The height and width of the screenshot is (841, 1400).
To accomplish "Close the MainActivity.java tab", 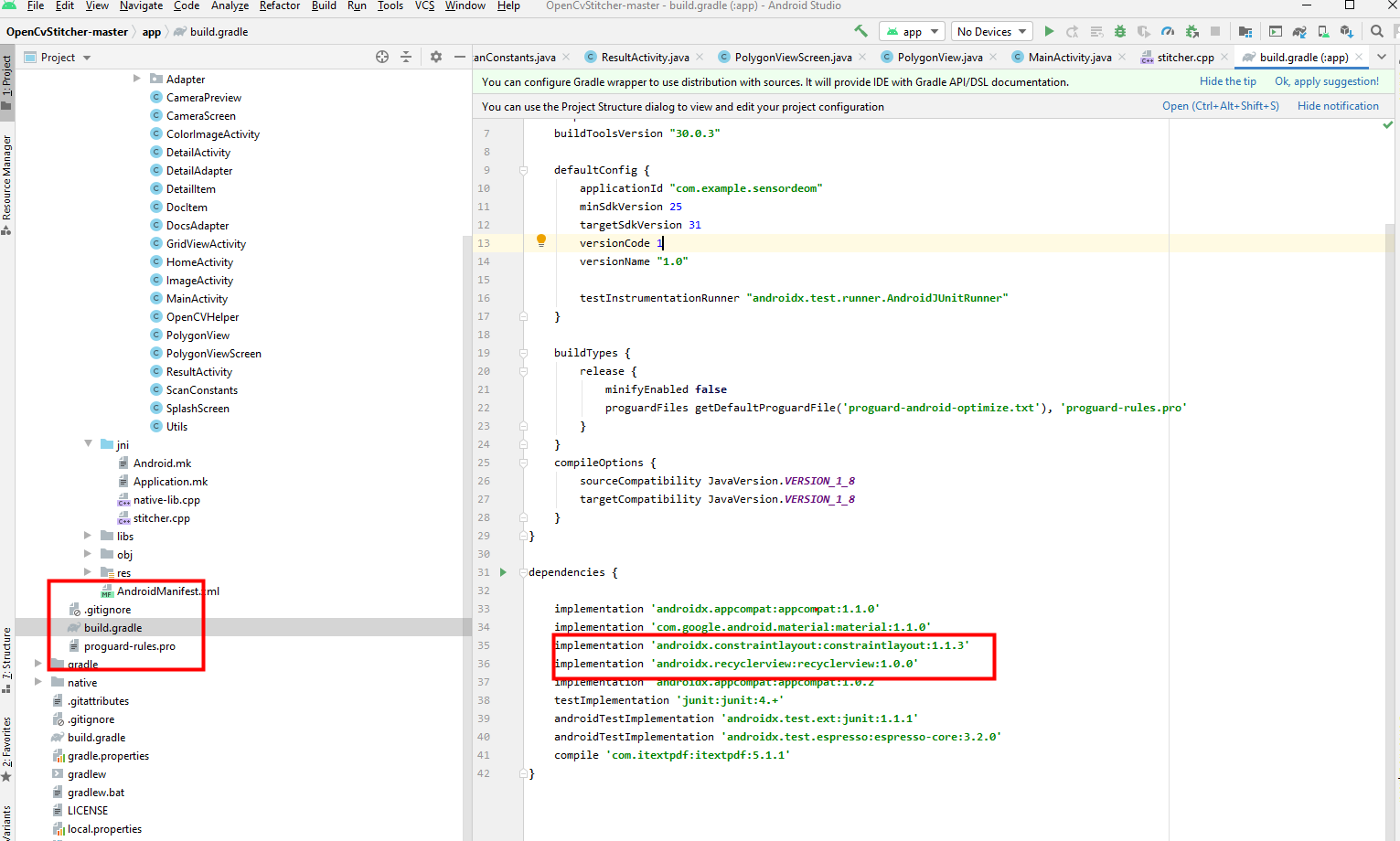I will click(1122, 57).
